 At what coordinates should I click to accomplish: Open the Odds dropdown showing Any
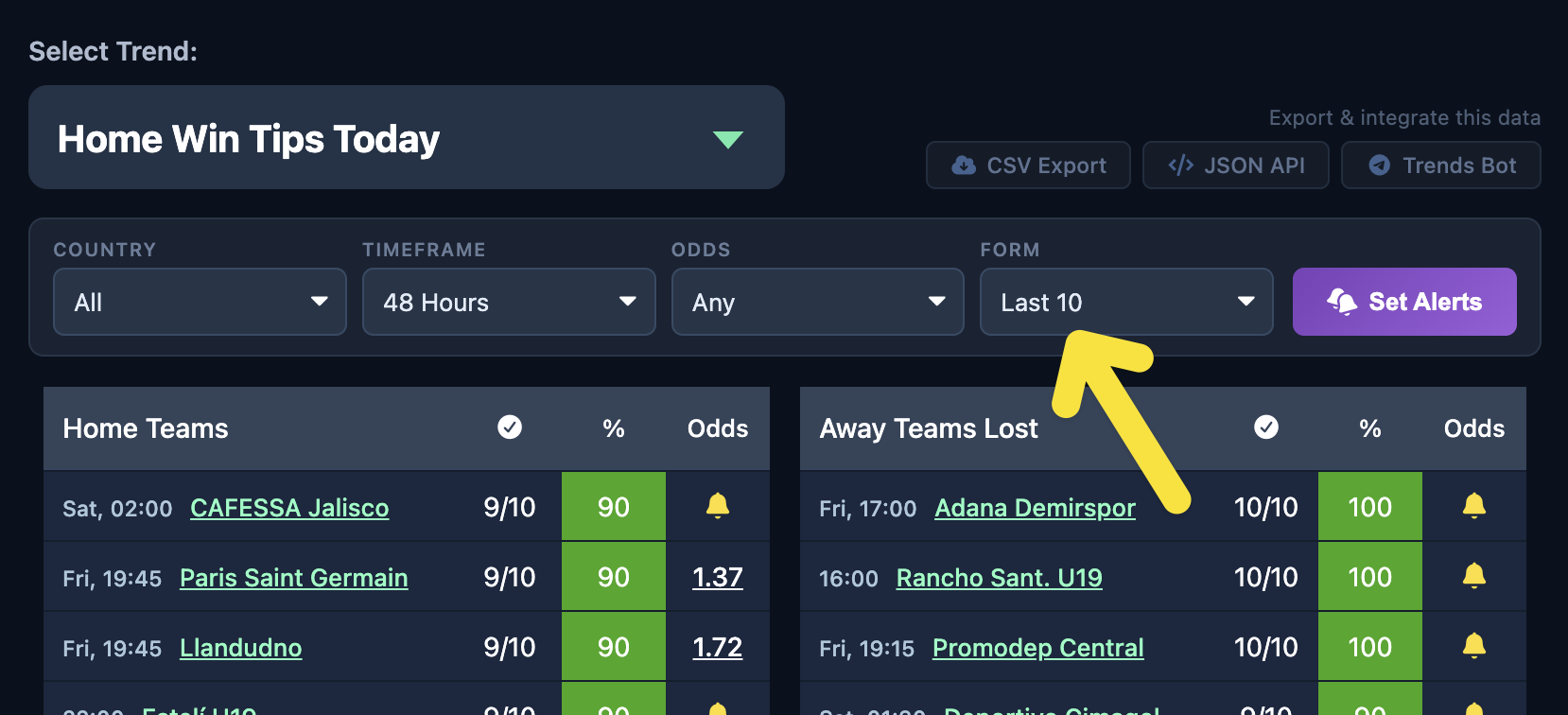(818, 302)
